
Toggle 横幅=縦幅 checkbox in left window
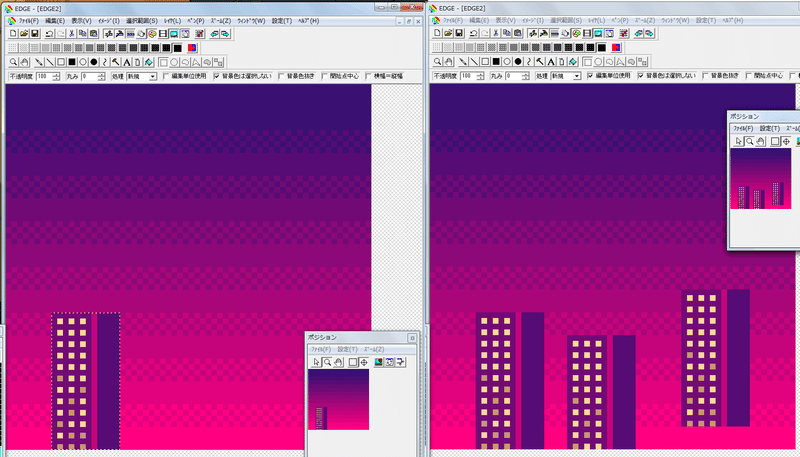(x=368, y=77)
